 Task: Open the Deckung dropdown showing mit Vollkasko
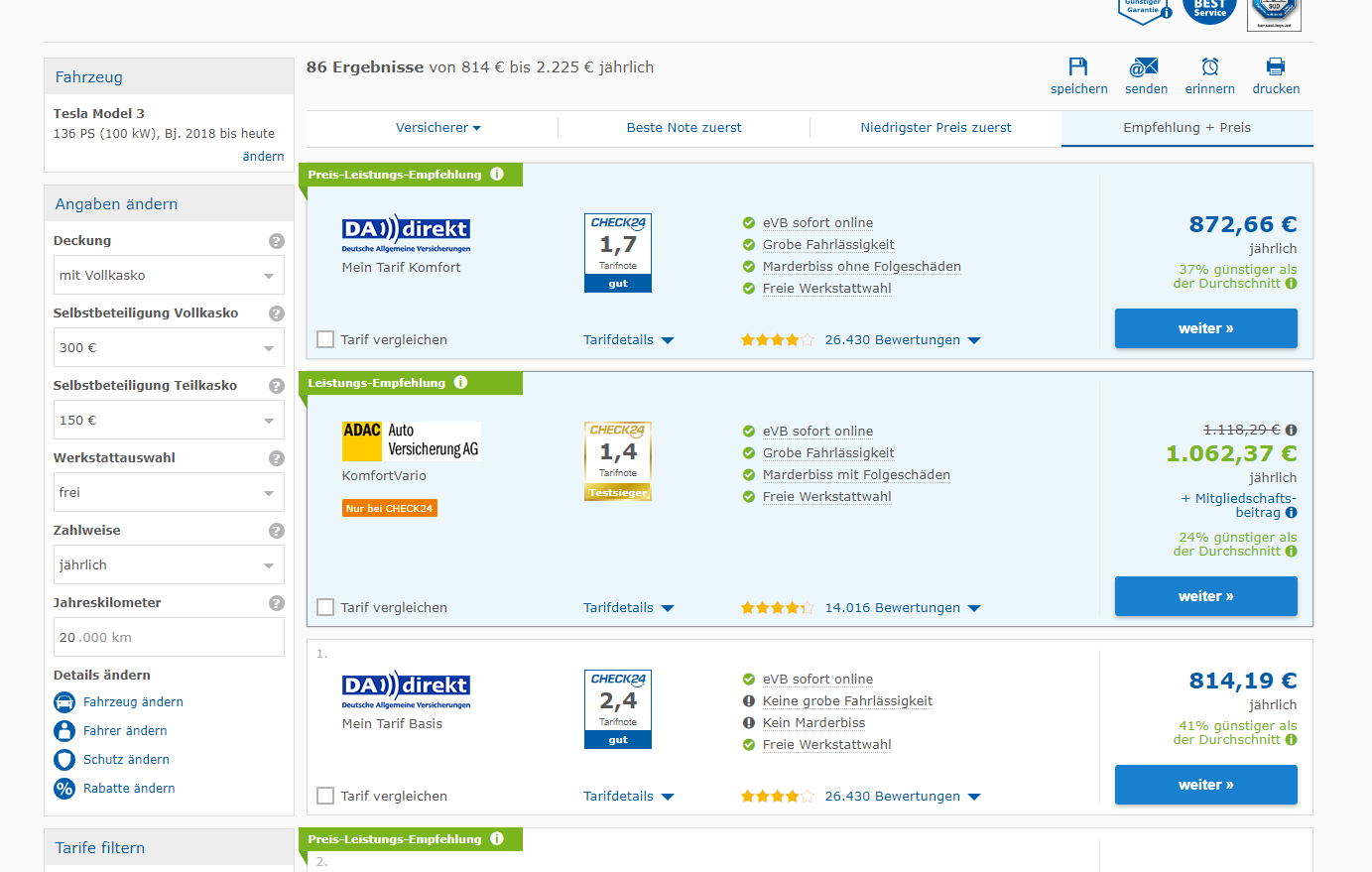tap(169, 275)
